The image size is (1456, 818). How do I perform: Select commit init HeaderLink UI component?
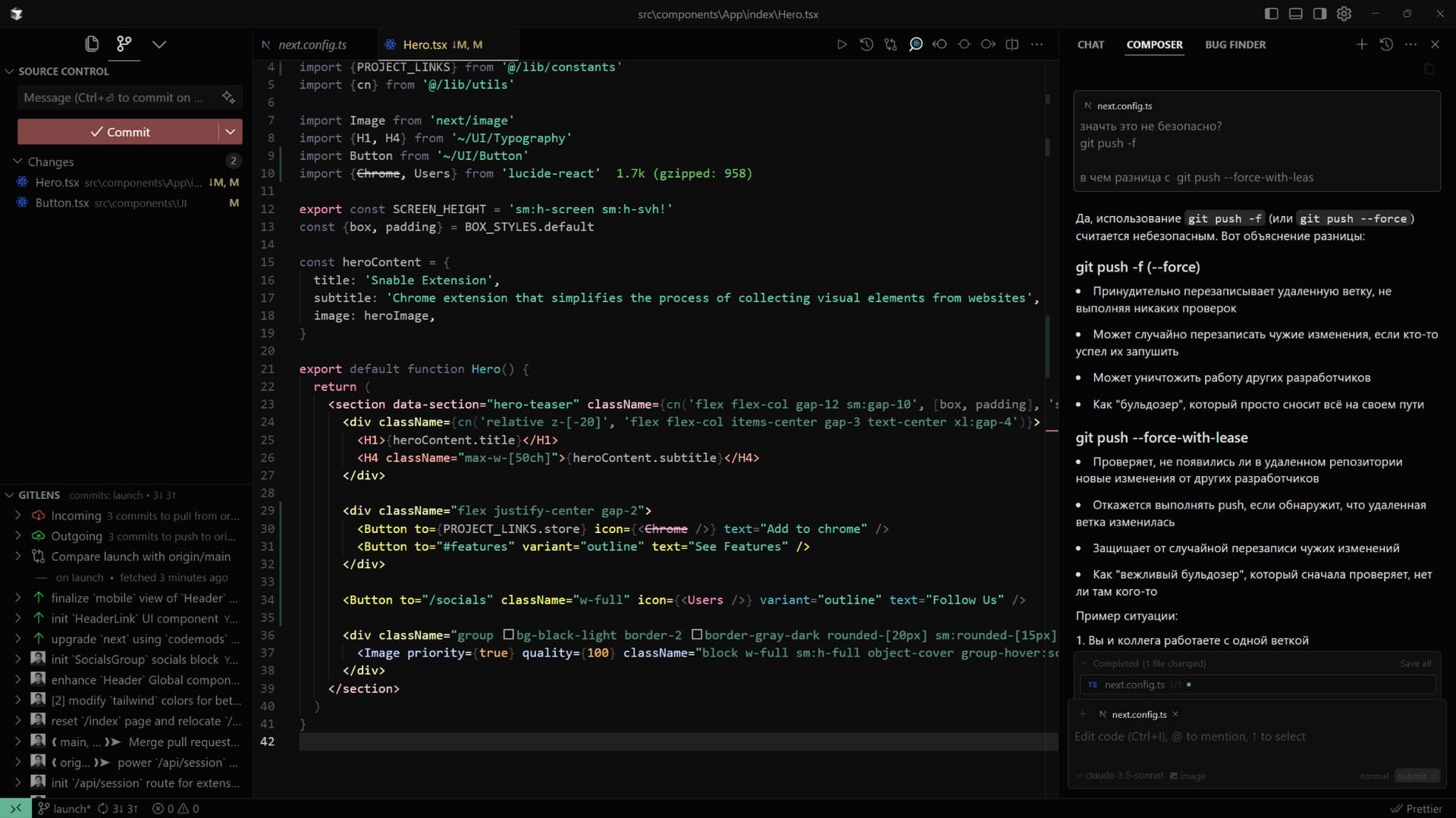click(x=127, y=618)
